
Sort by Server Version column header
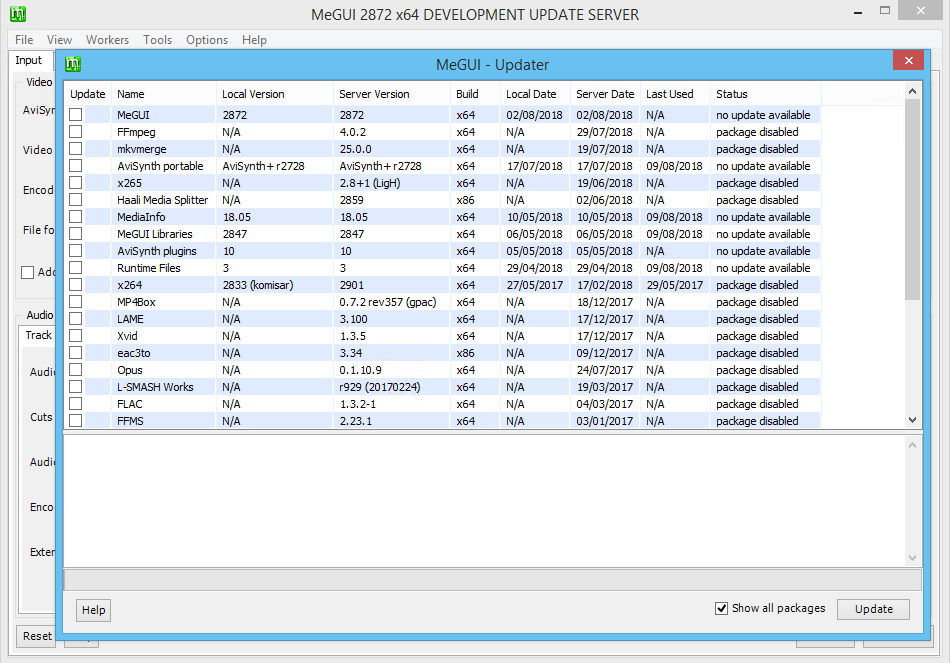tap(391, 94)
